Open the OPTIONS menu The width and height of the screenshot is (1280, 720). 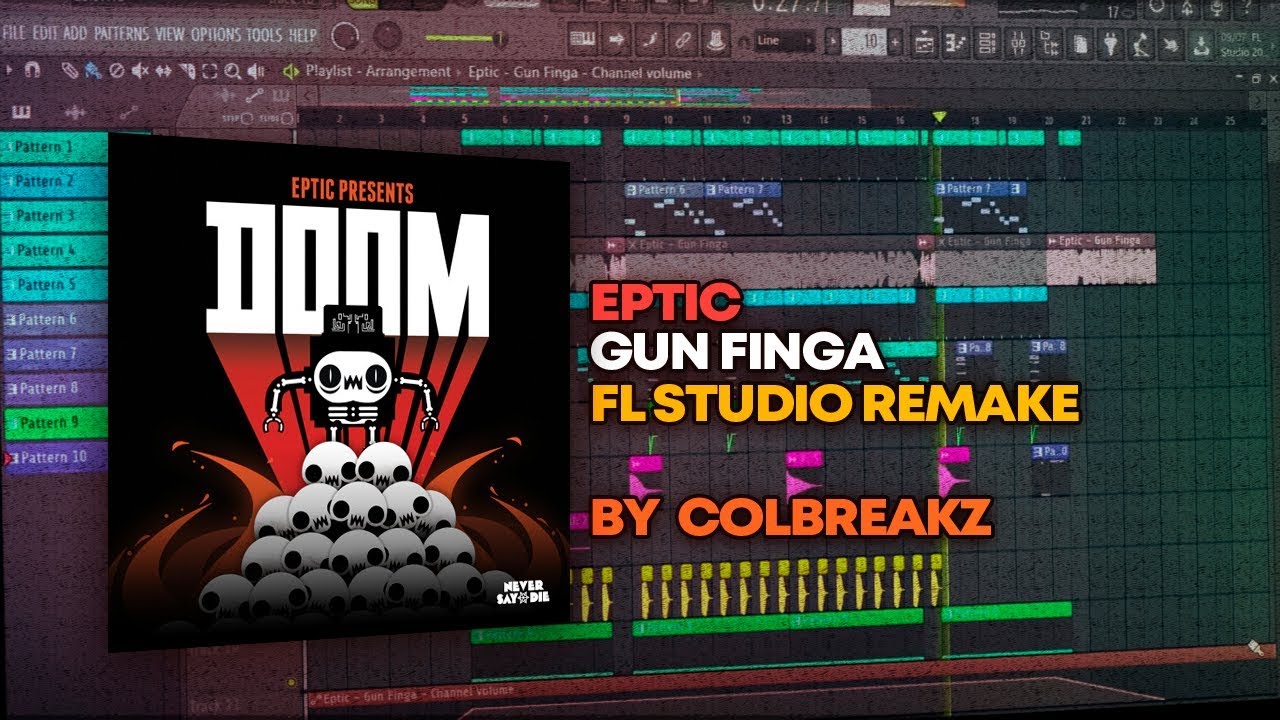(216, 34)
